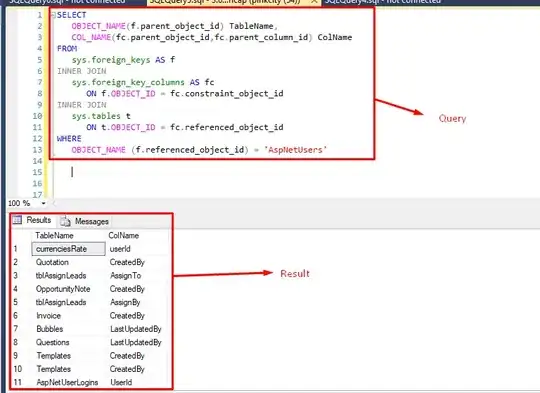Viewport: 540px width, 393px height.
Task: Select the AspNetUserLogins cell
Action: click(x=67, y=382)
